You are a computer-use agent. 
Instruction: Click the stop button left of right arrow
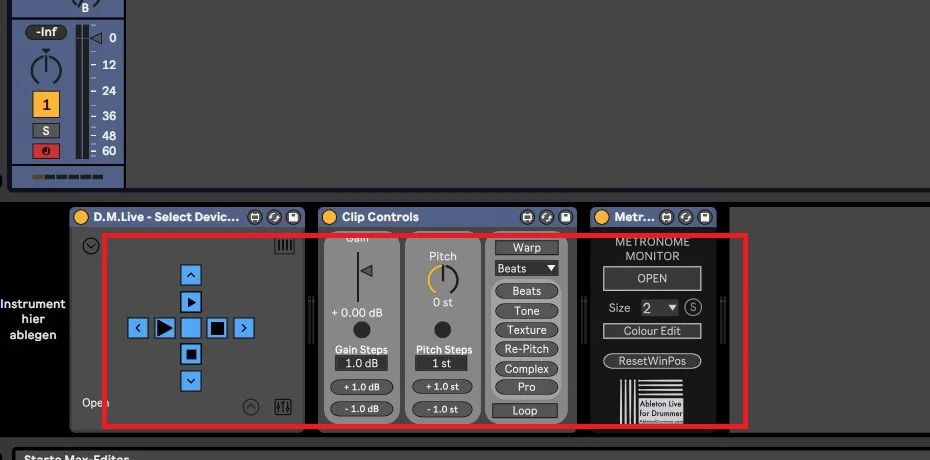[x=217, y=328]
